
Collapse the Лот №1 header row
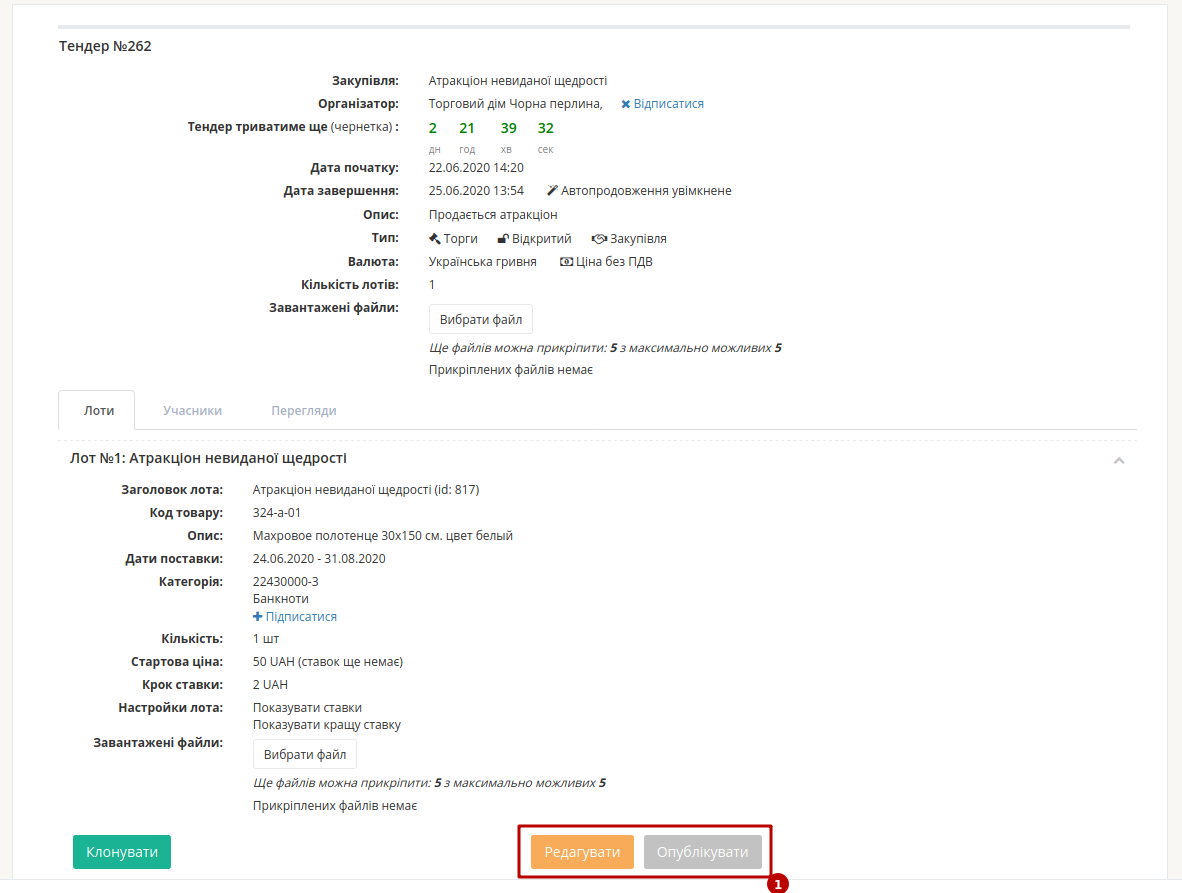point(597,459)
